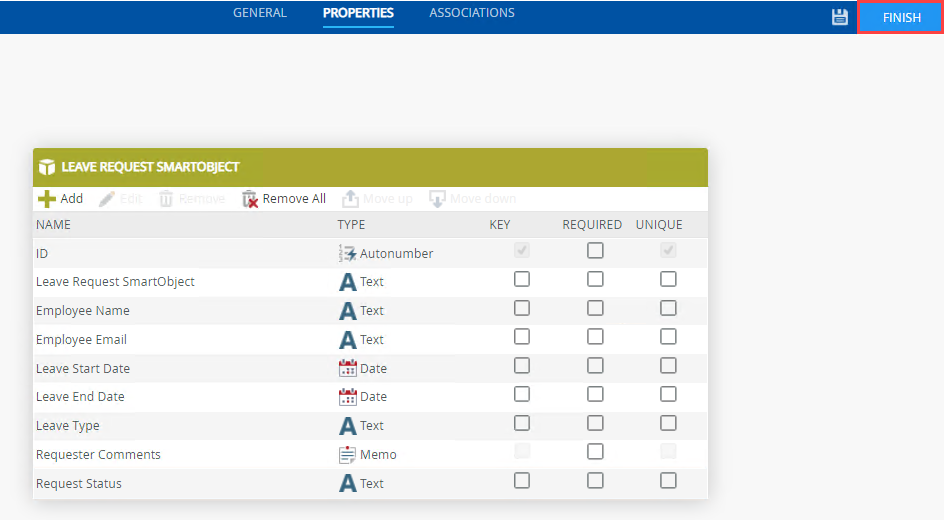Click the Date icon for Leave Start Date
The height and width of the screenshot is (520, 944).
347,368
